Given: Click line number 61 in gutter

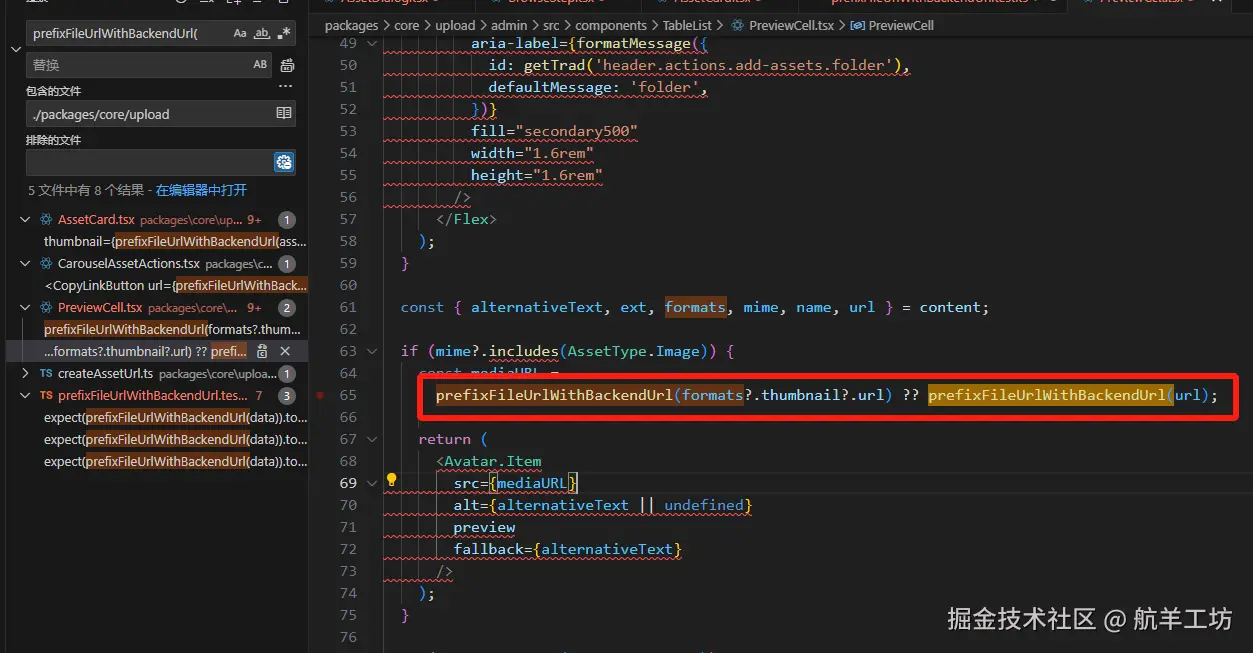Looking at the screenshot, I should click(348, 307).
